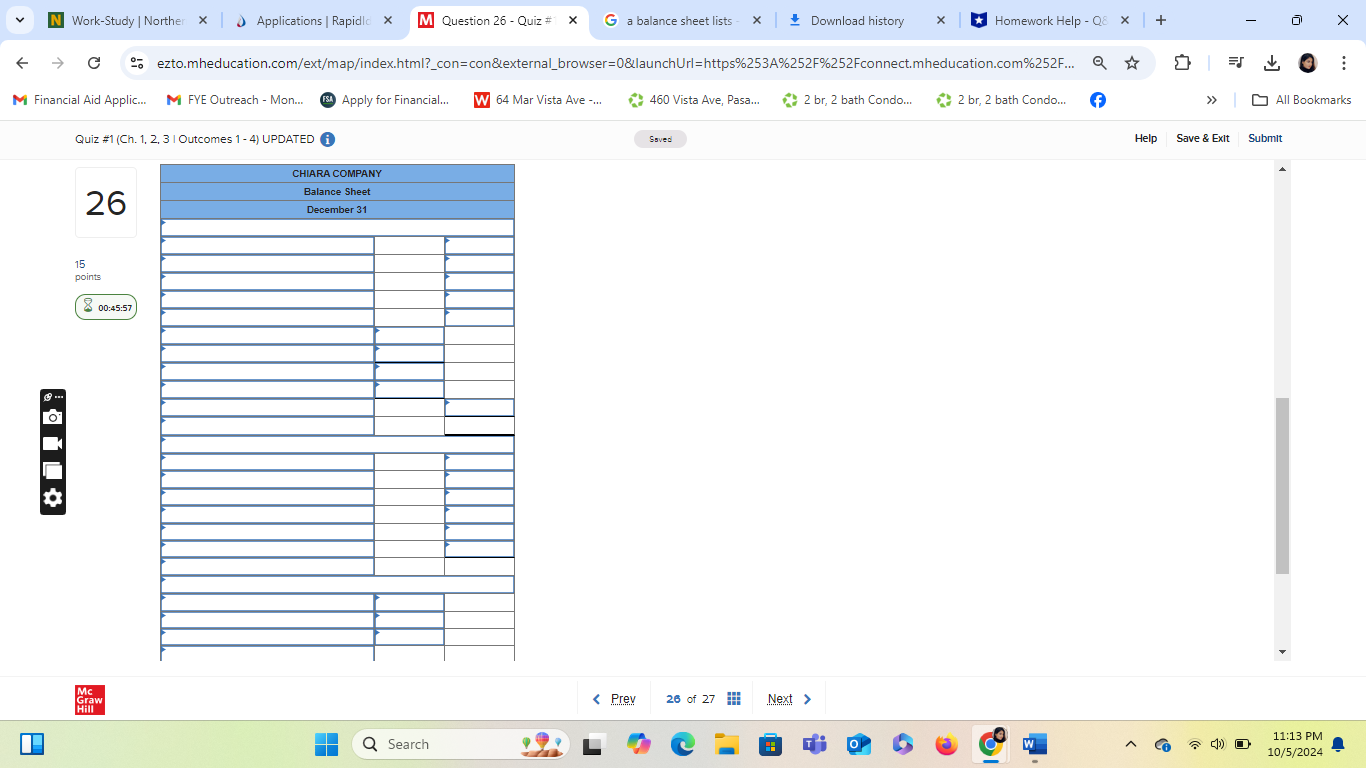Click the camera screenshot icon in side toolbar

coord(53,417)
